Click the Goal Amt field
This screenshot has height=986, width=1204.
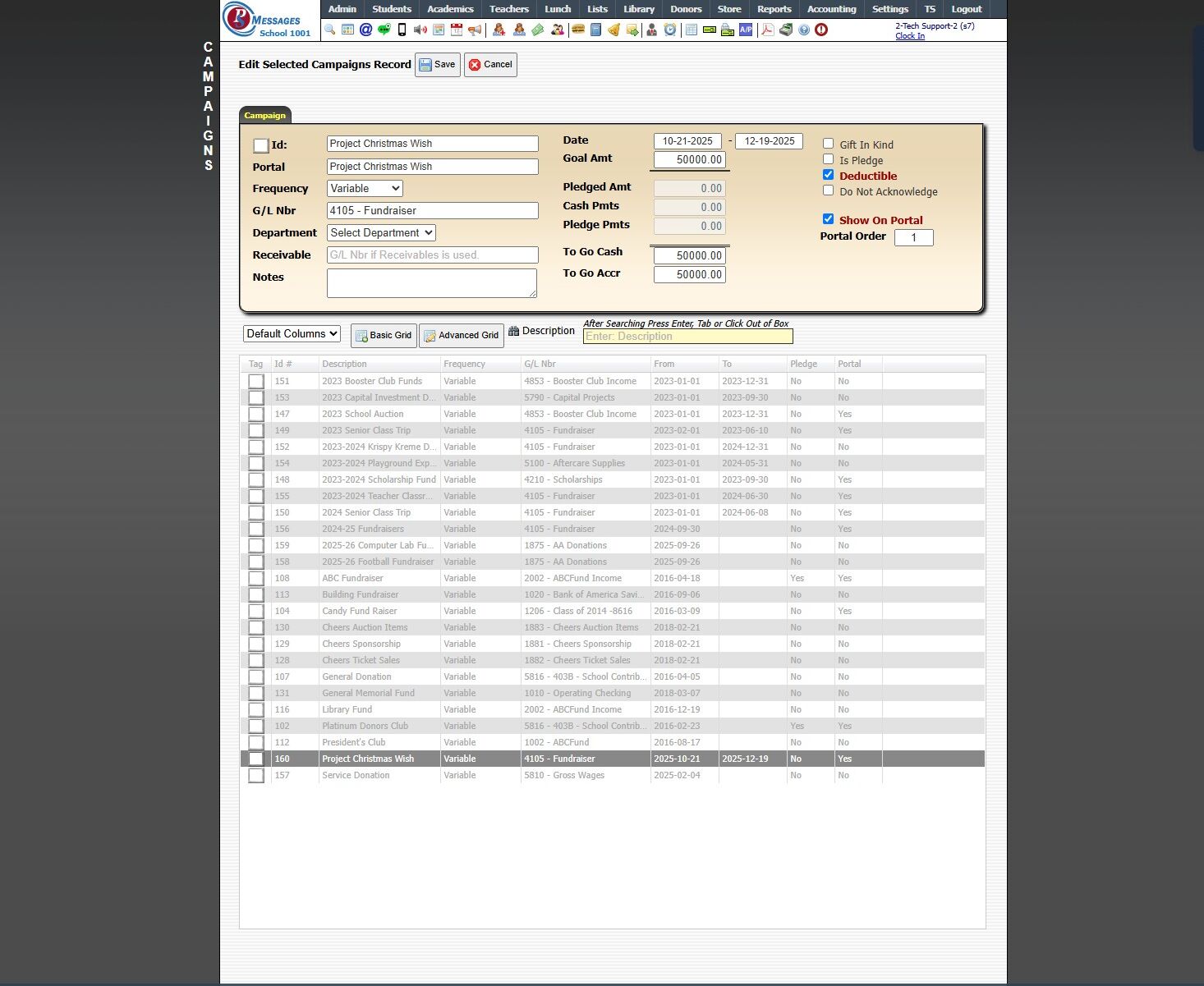click(x=690, y=159)
